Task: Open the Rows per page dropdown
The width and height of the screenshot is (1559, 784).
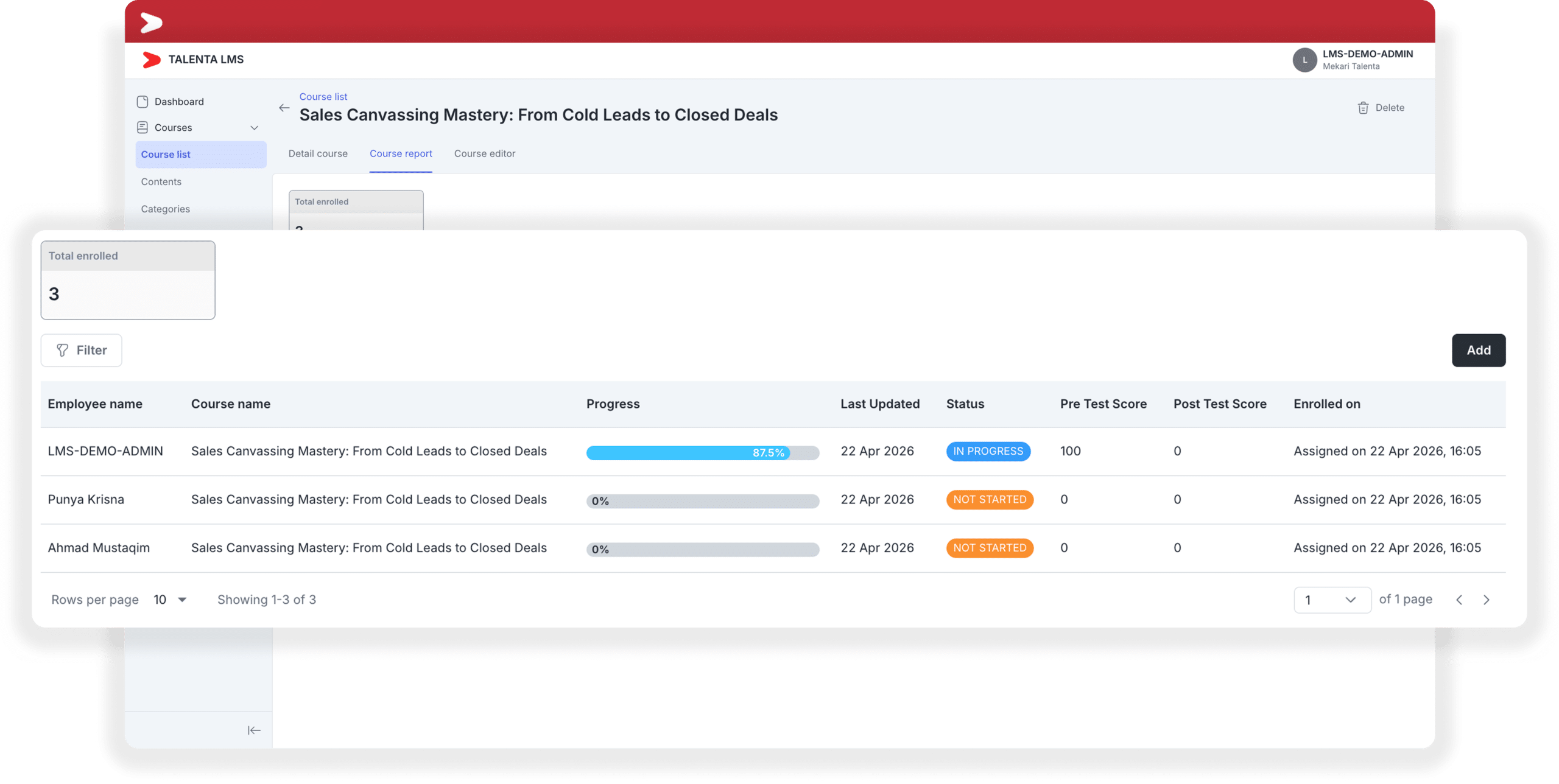Action: pyautogui.click(x=171, y=600)
